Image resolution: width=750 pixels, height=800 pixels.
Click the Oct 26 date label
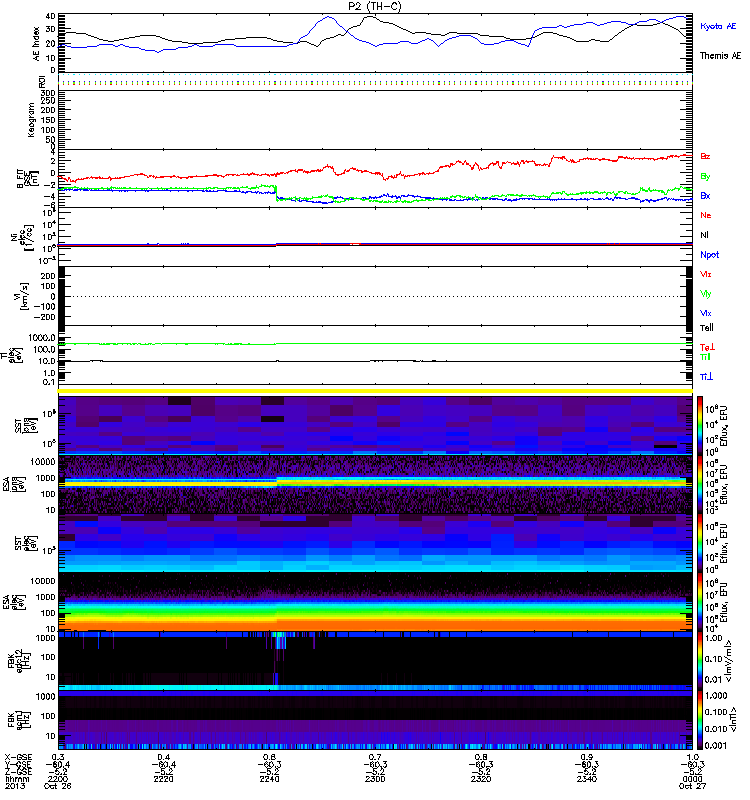pyautogui.click(x=57, y=786)
